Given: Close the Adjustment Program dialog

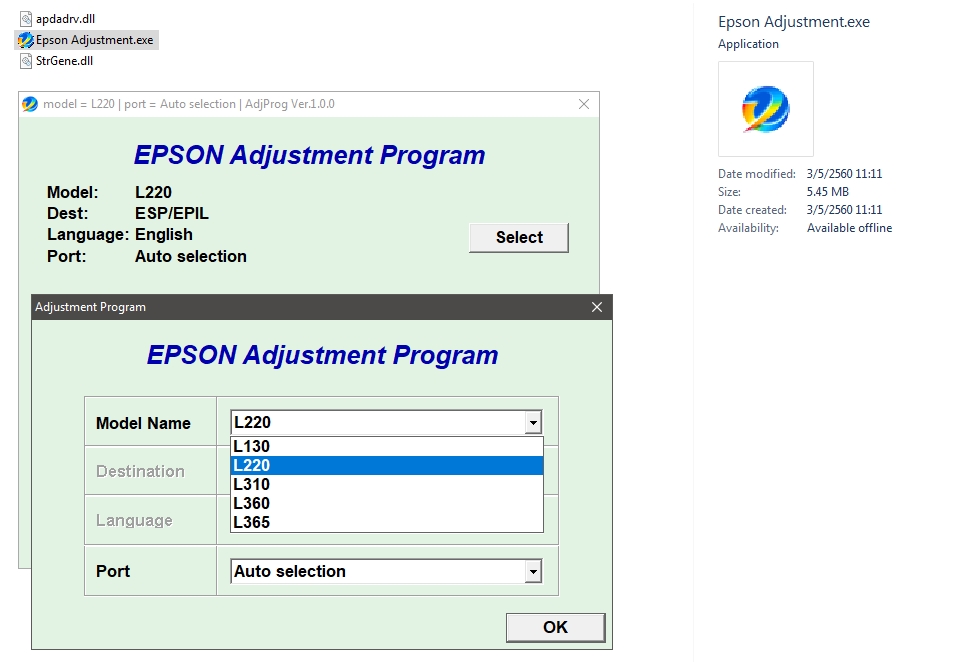Looking at the screenshot, I should pos(597,307).
